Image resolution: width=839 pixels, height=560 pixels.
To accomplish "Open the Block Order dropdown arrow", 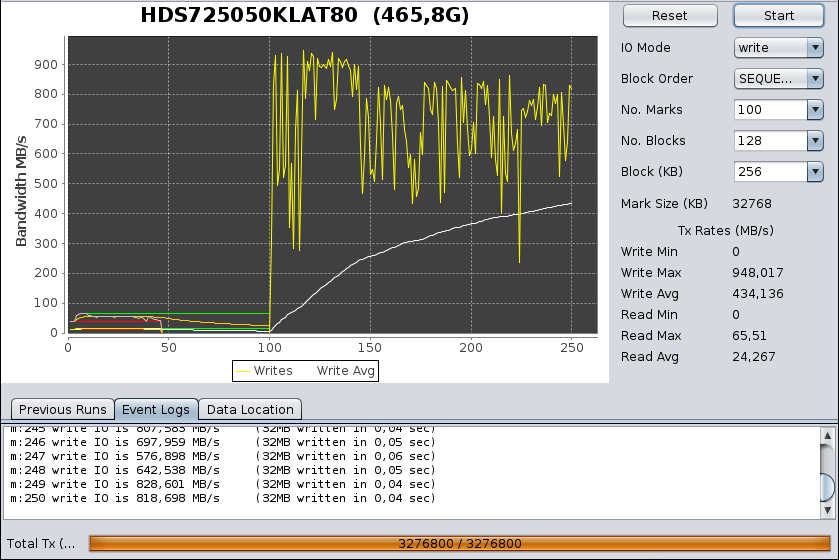I will pyautogui.click(x=815, y=79).
